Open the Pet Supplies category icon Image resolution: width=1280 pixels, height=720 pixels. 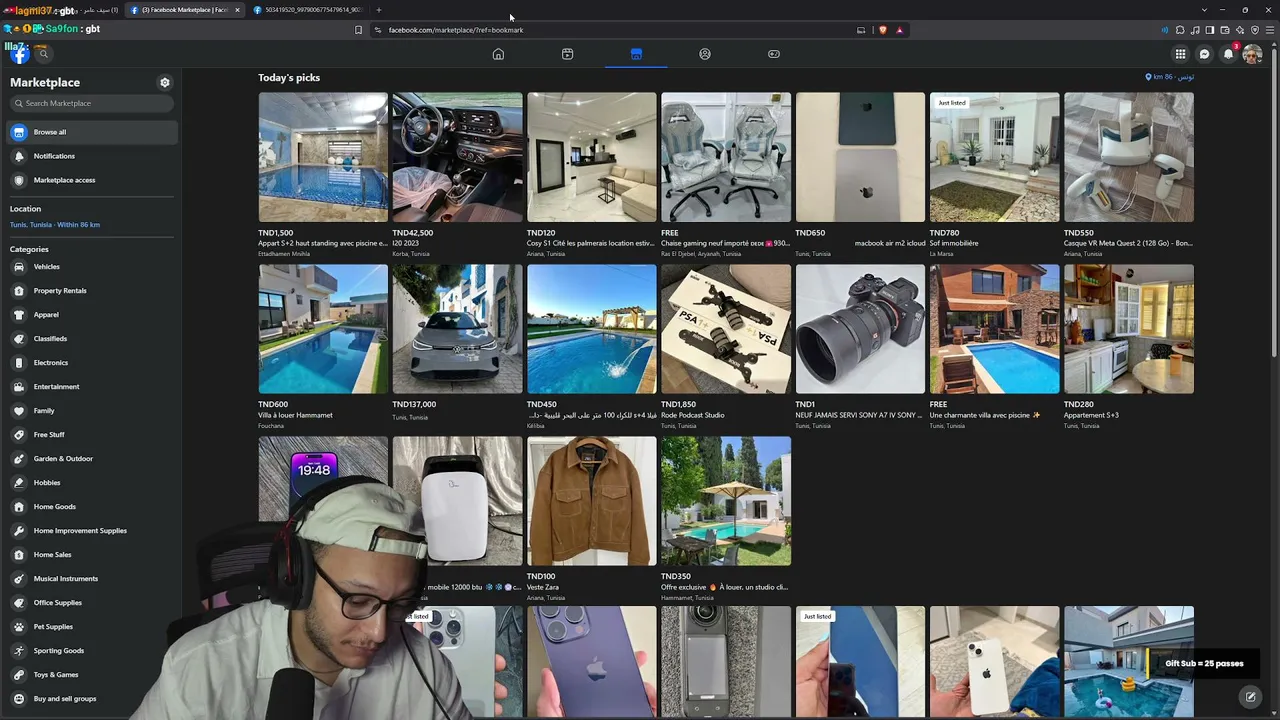pos(18,627)
